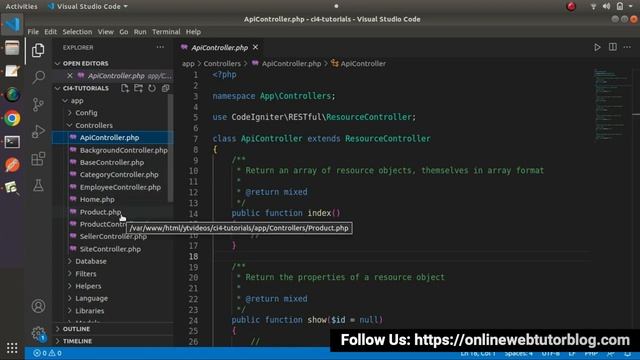Open the Manage gear icon
Viewport: 640px width, 360px height.
point(38,333)
